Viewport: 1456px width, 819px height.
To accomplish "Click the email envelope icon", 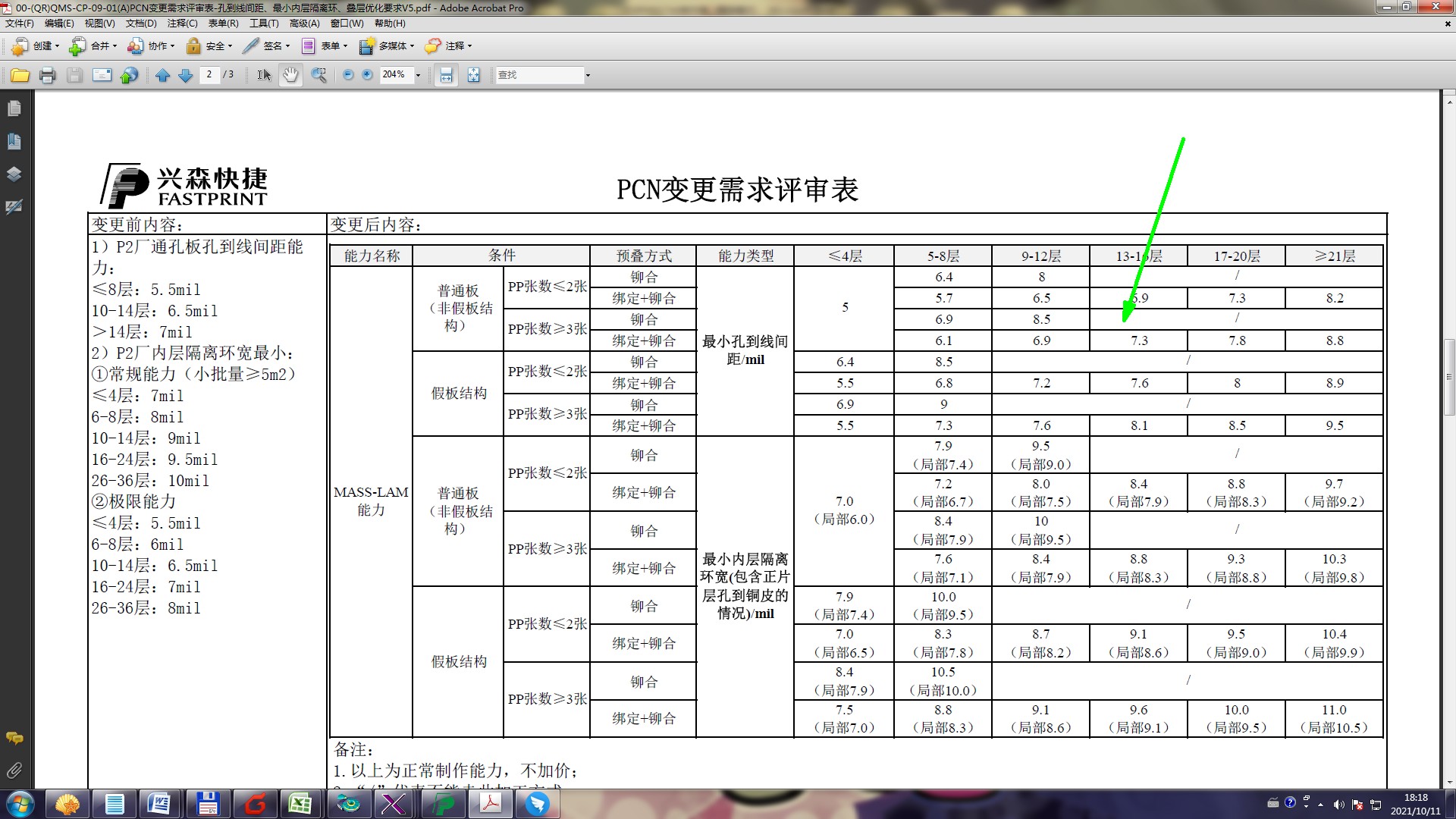I will tap(102, 75).
